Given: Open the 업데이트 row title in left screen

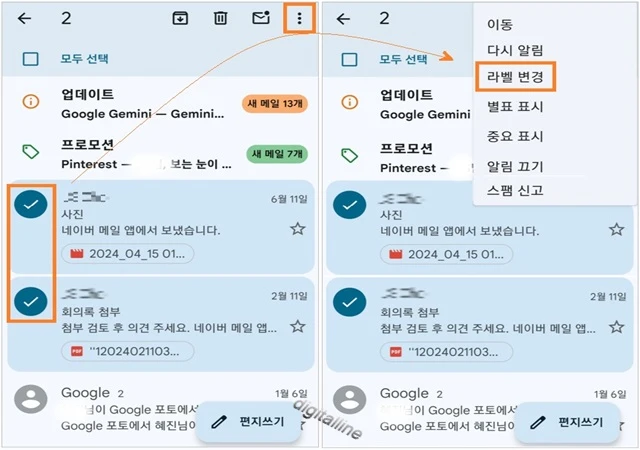Looking at the screenshot, I should (87, 94).
